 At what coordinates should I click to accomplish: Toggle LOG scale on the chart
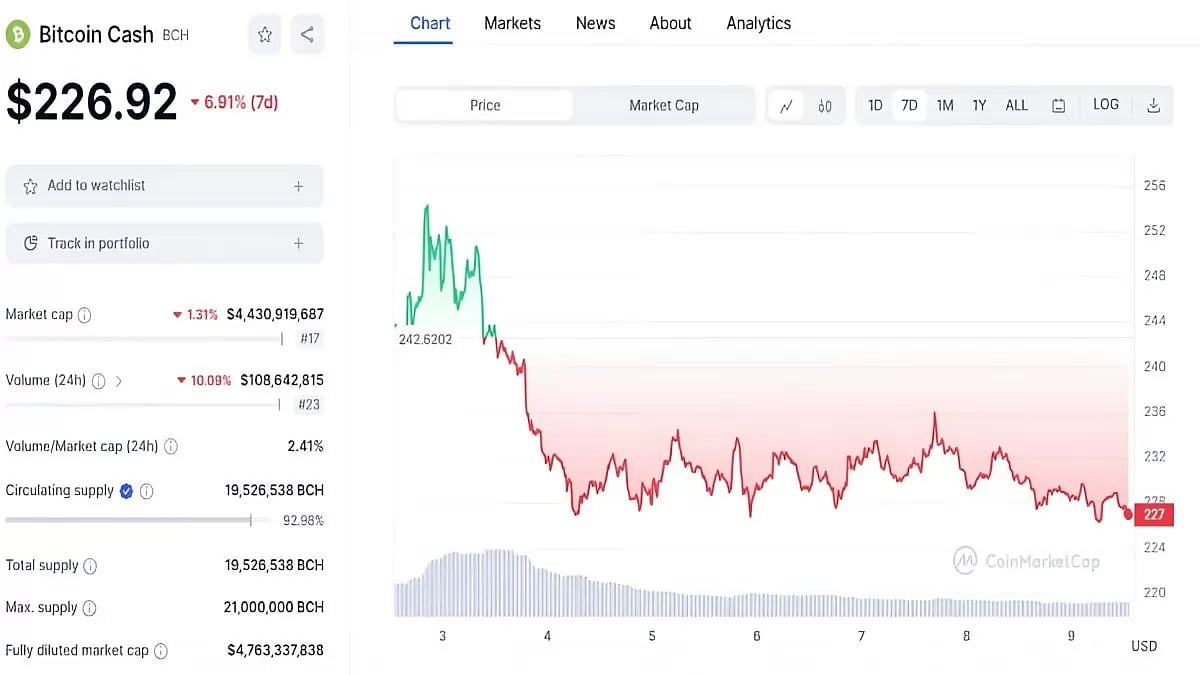(x=1105, y=104)
